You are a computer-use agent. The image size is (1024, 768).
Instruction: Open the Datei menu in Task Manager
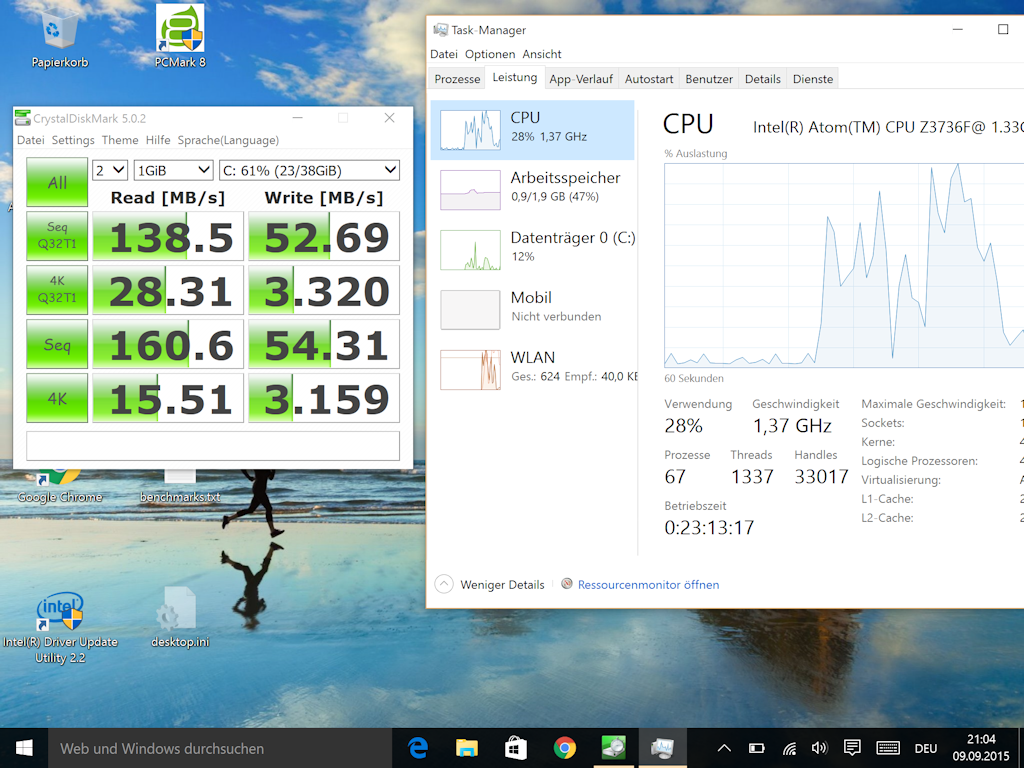coord(444,54)
